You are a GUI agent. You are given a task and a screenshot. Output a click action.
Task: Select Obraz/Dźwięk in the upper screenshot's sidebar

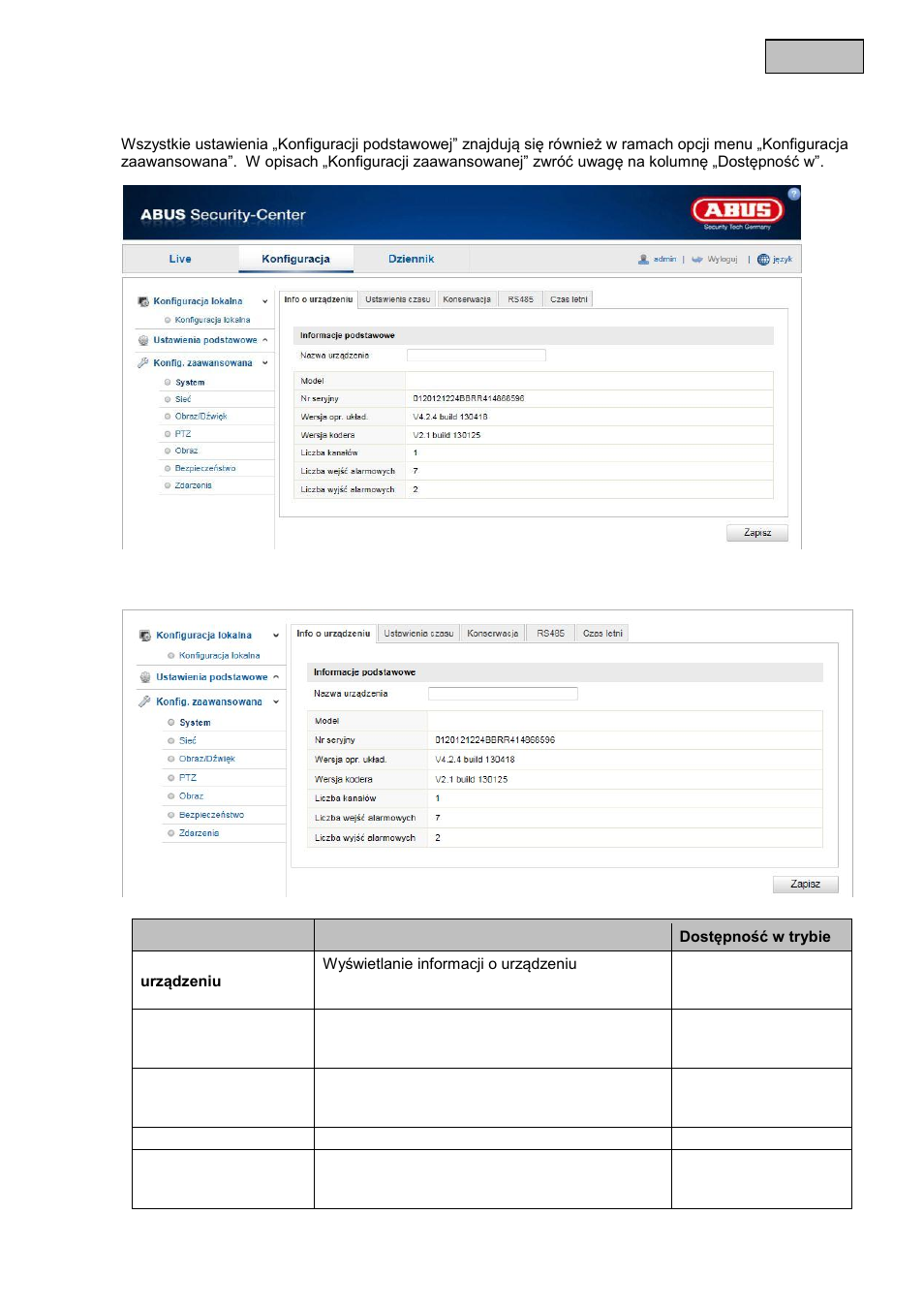click(x=200, y=417)
